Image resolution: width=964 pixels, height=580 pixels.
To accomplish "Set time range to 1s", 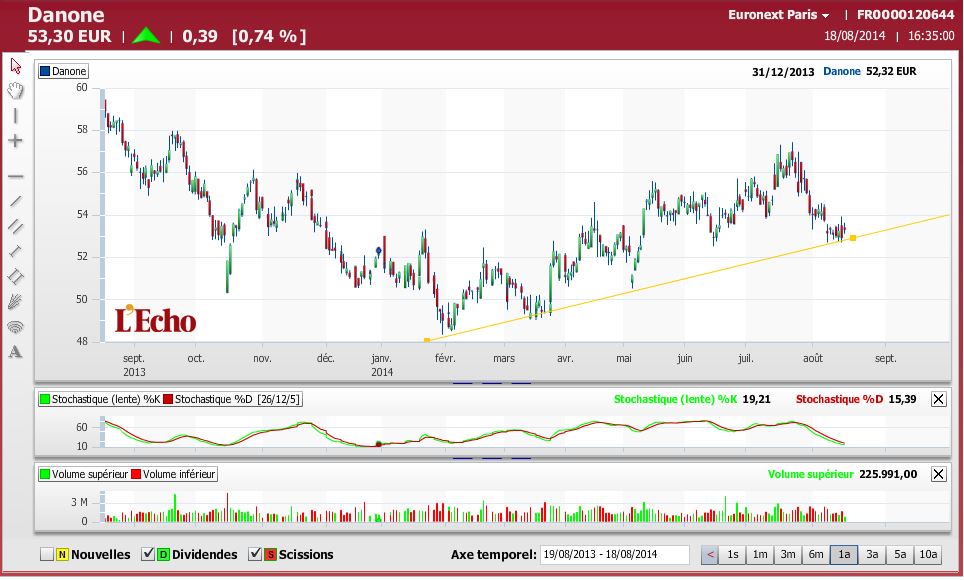I will point(733,555).
